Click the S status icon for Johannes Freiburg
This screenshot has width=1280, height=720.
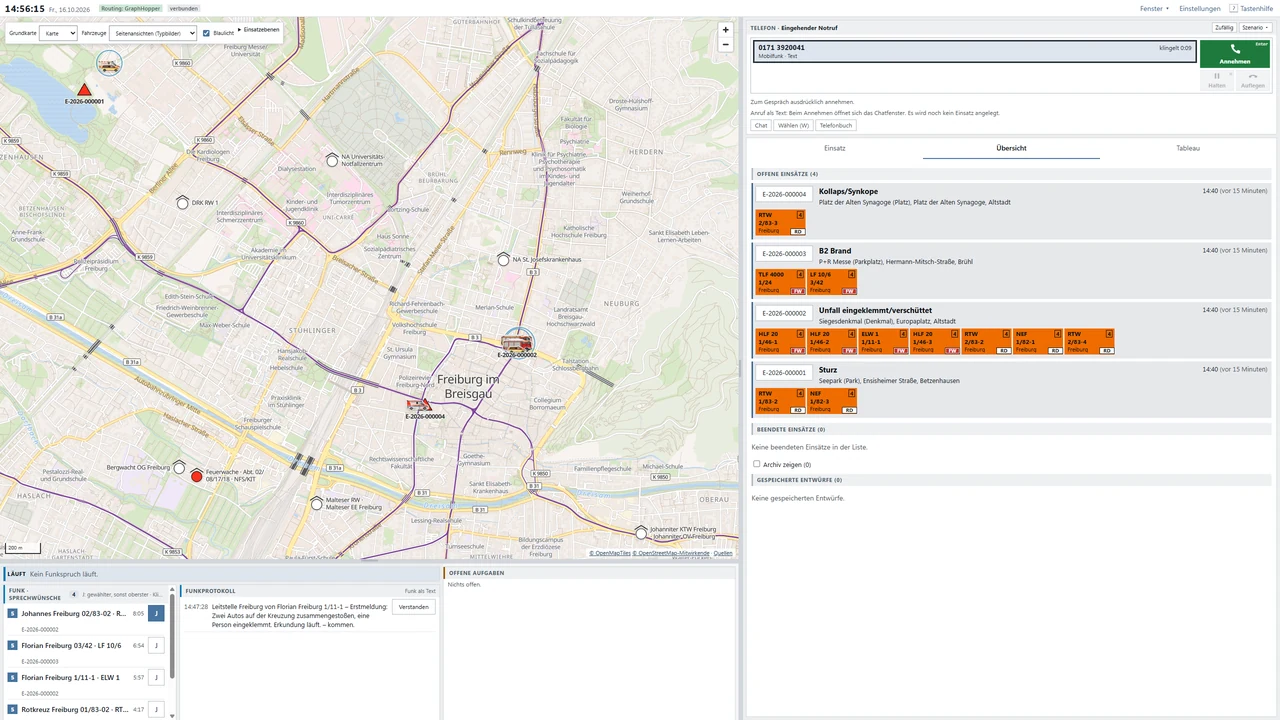[12, 614]
